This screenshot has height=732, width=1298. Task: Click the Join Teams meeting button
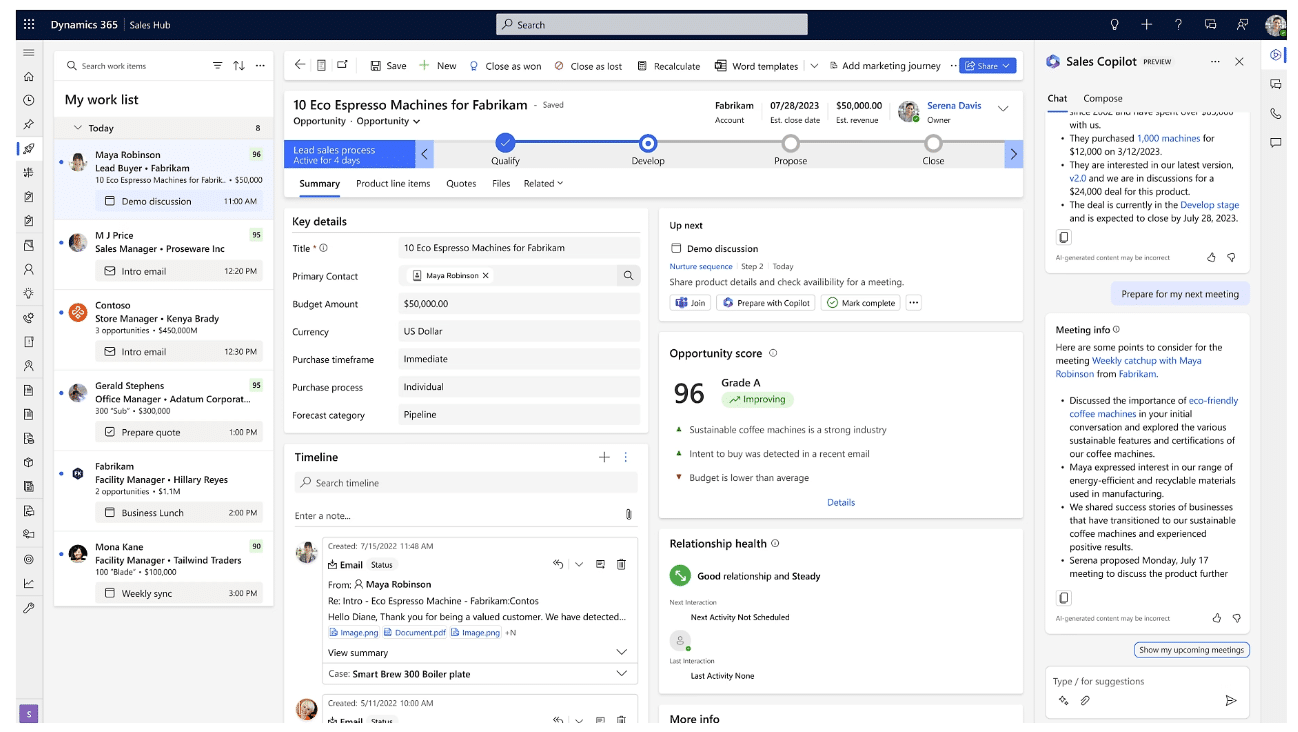click(x=690, y=302)
